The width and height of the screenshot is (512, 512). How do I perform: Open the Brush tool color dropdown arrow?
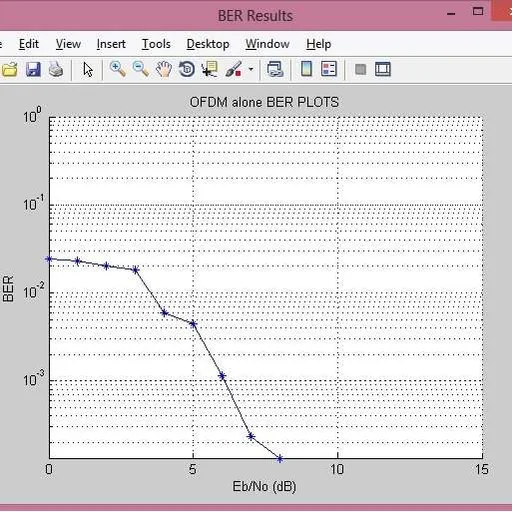[x=251, y=69]
